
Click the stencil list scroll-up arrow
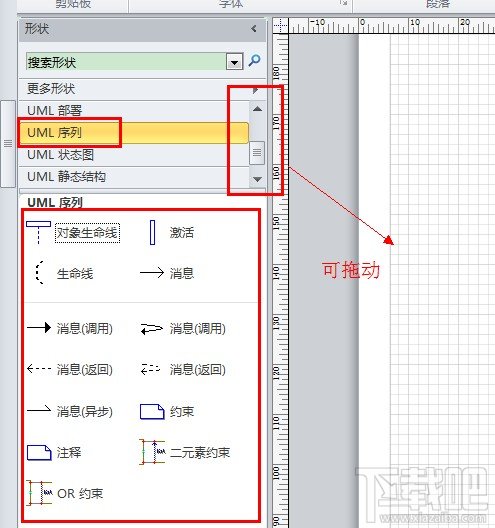(x=257, y=108)
